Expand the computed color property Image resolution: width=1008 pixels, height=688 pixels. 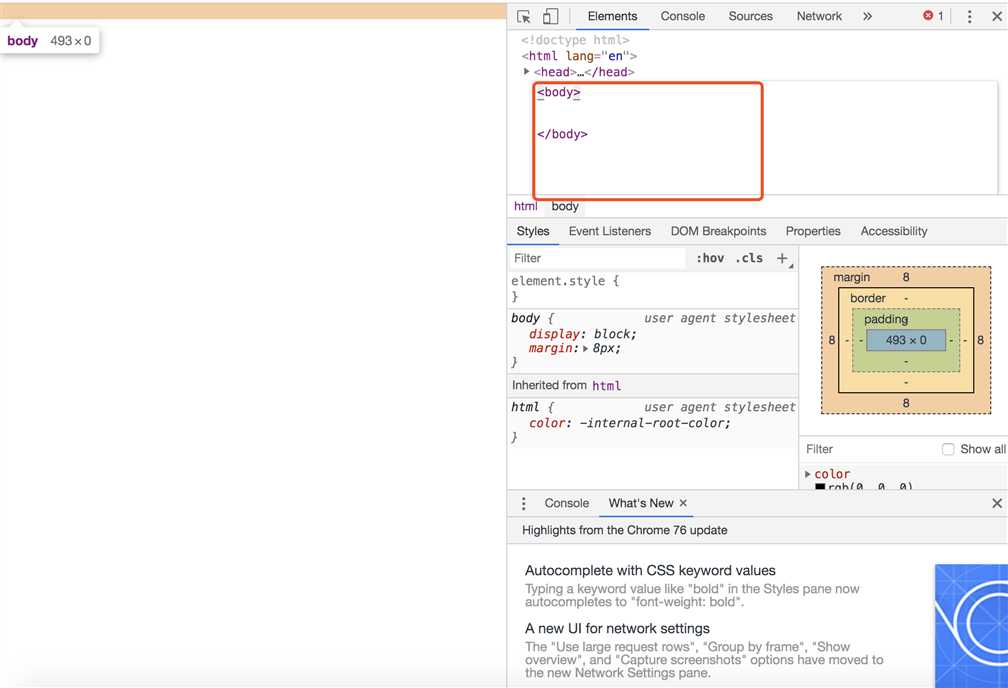tap(808, 474)
